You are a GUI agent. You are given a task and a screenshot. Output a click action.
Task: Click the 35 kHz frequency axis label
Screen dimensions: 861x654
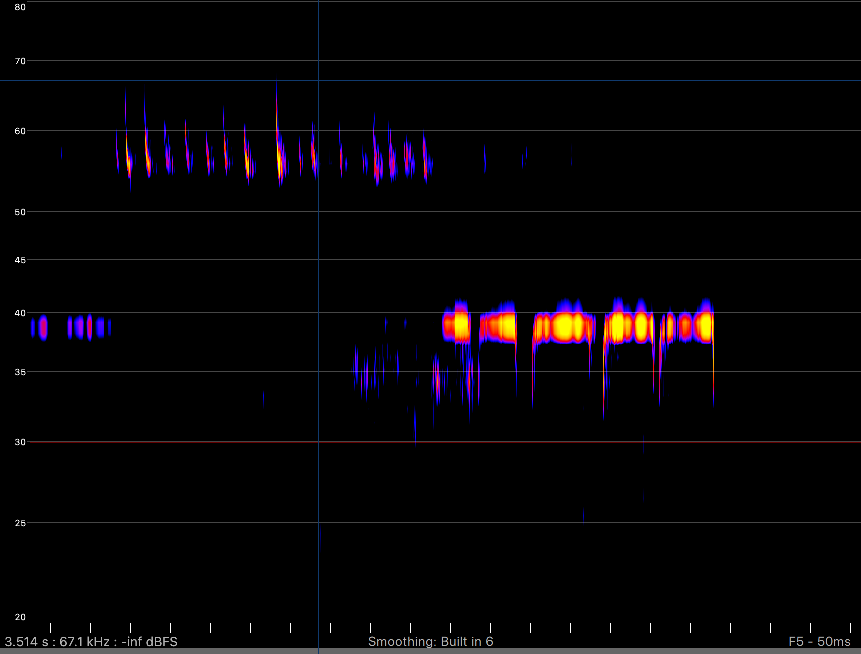click(x=20, y=372)
